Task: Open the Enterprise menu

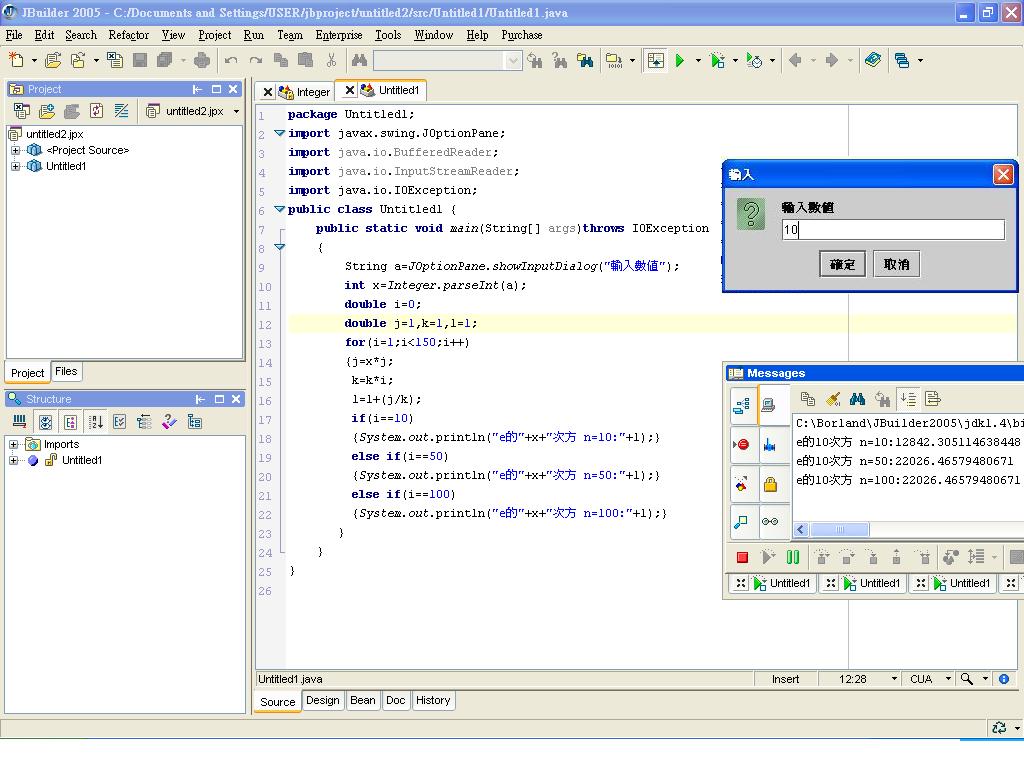Action: [338, 35]
